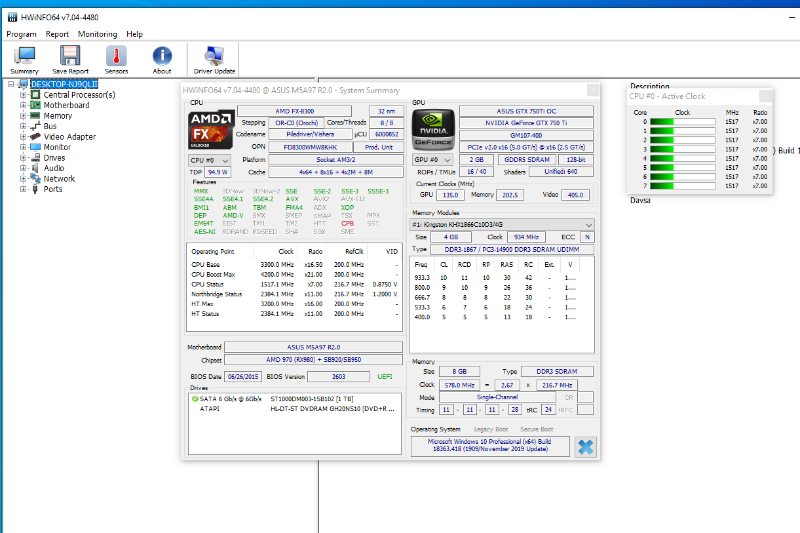
Task: Click the AMD FX-8300 CPU name field
Action: [x=294, y=111]
